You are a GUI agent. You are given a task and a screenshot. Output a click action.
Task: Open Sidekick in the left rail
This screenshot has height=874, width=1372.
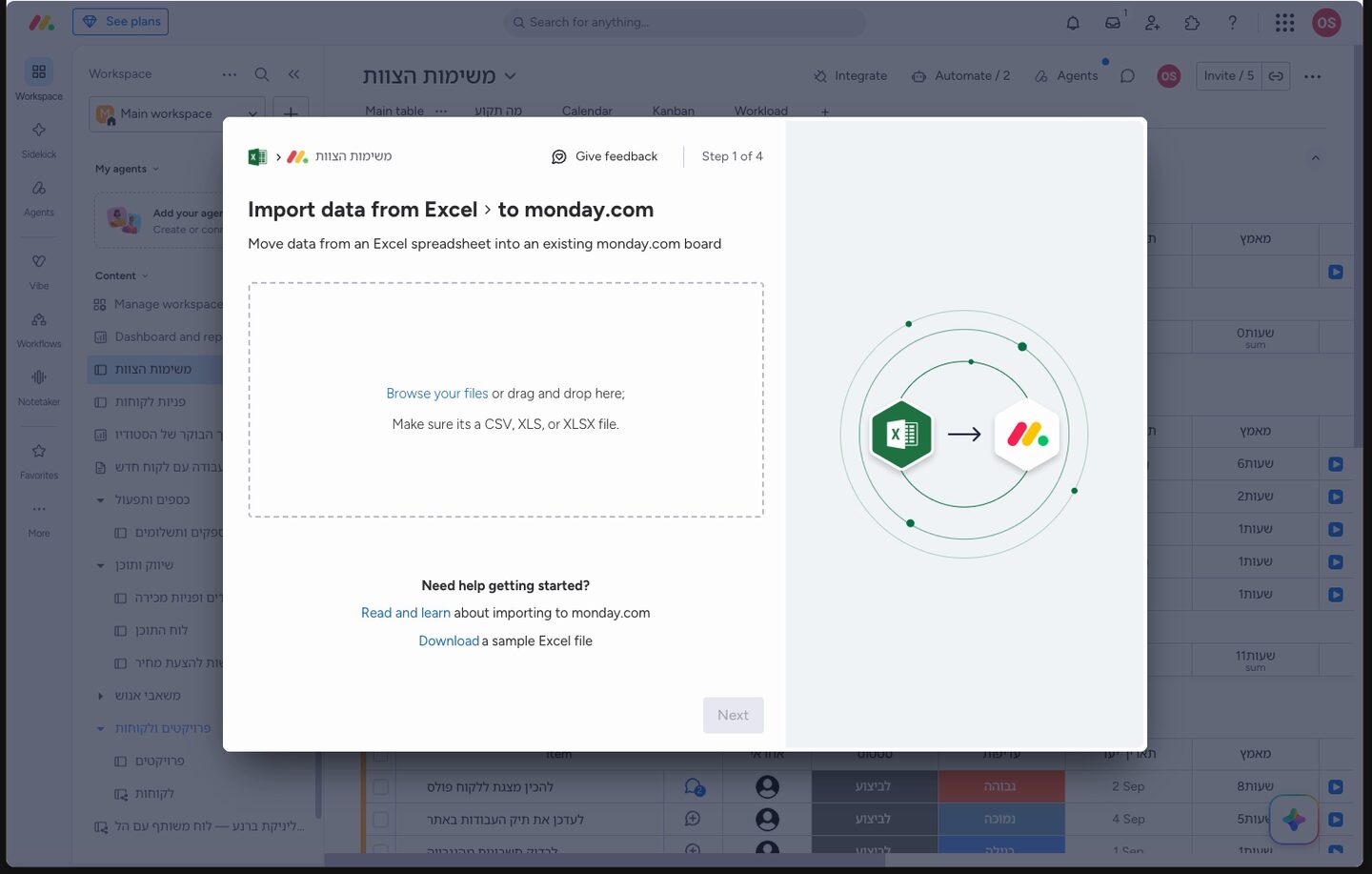click(x=39, y=138)
